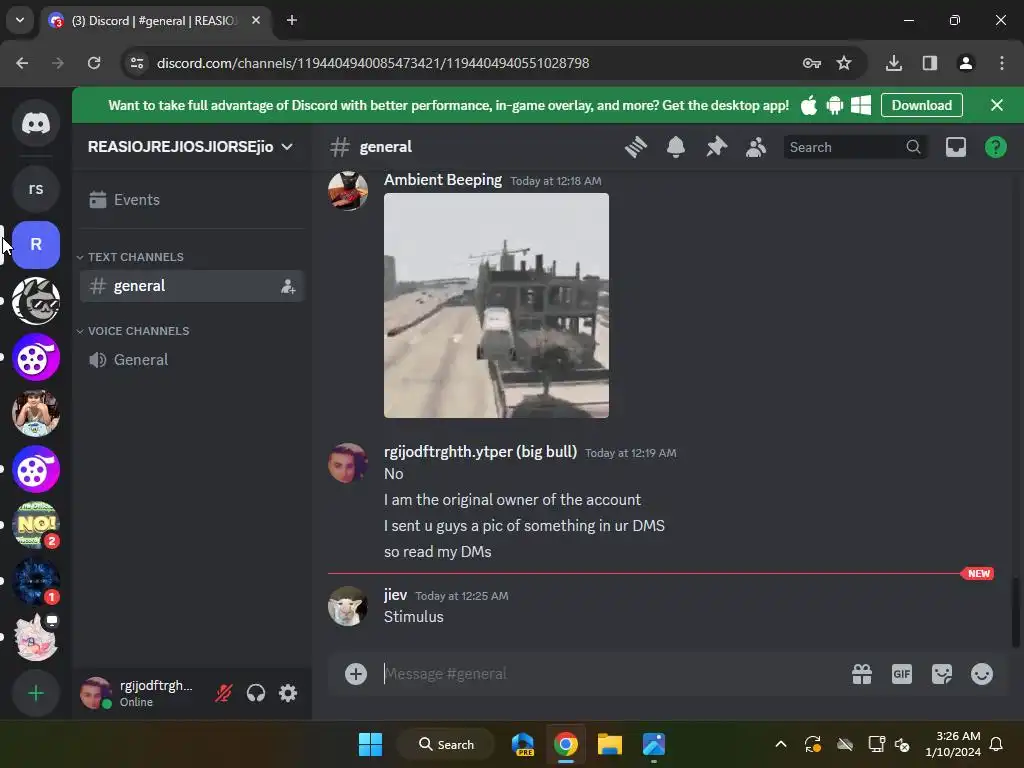Open user settings gear
Image resolution: width=1024 pixels, height=768 pixels.
pyautogui.click(x=288, y=693)
